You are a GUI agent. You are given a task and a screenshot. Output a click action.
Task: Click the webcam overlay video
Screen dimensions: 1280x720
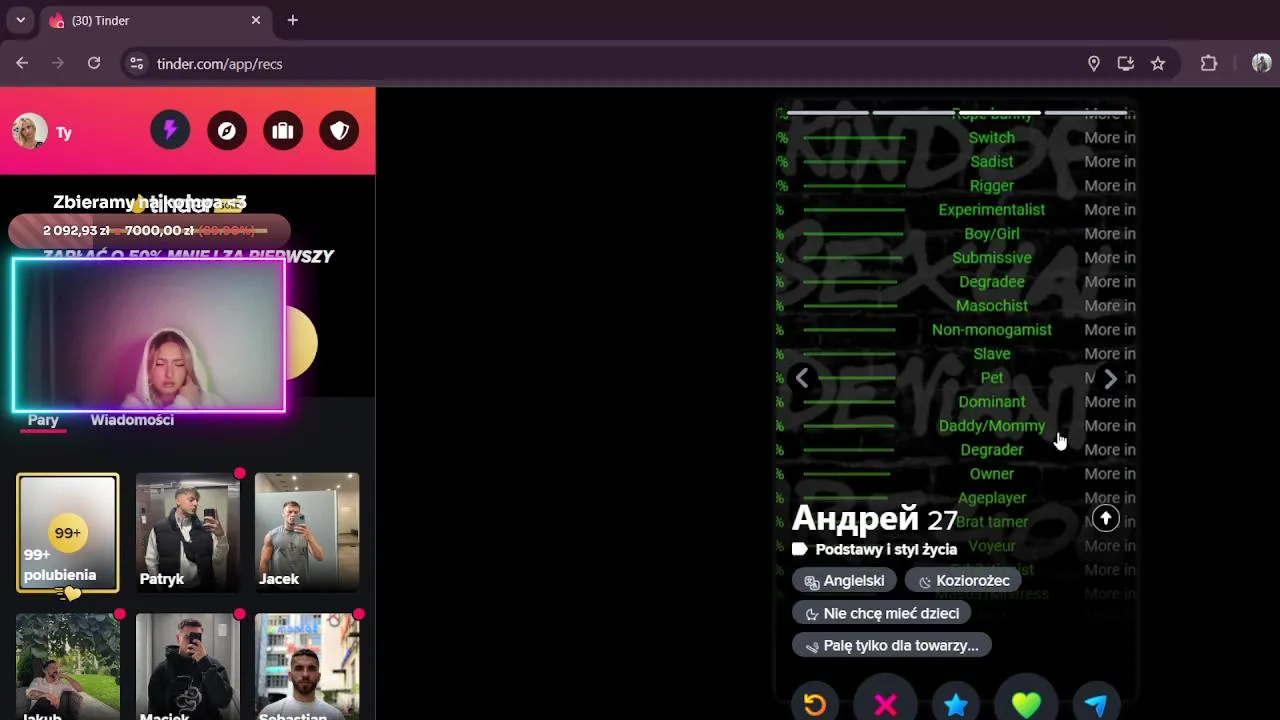click(x=149, y=335)
